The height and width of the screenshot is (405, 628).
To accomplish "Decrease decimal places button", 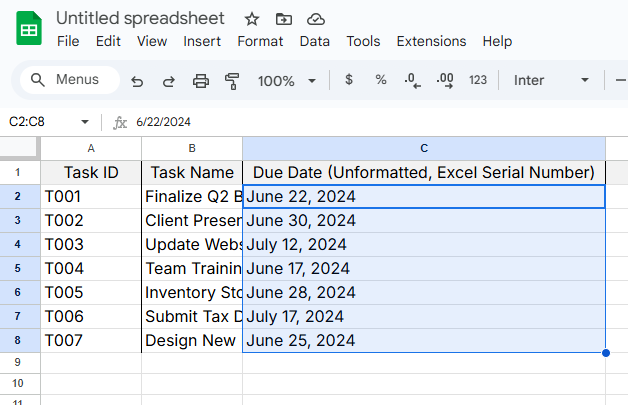I will [x=412, y=80].
